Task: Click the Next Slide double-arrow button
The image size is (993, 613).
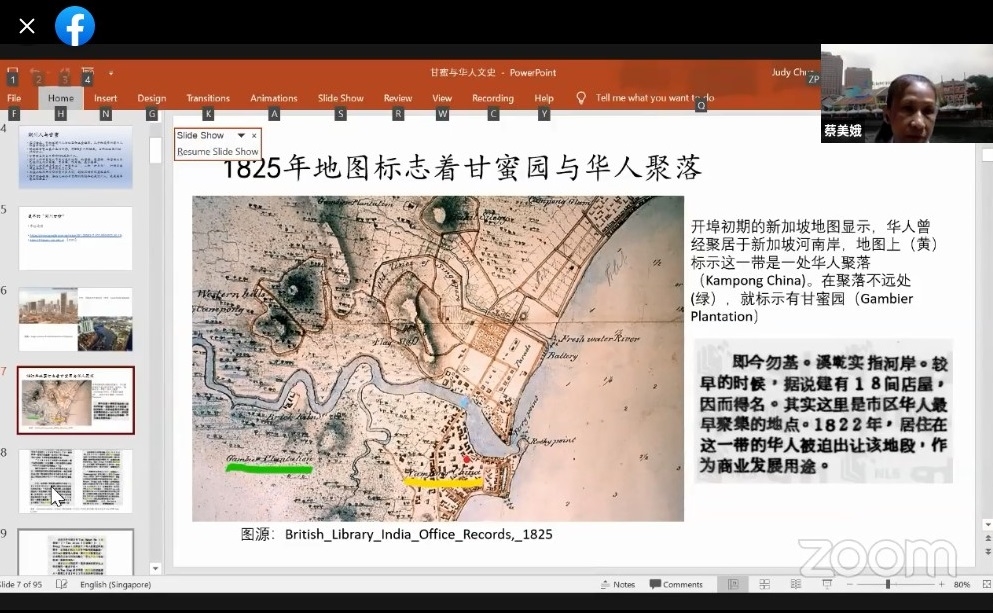Action: tap(987, 552)
